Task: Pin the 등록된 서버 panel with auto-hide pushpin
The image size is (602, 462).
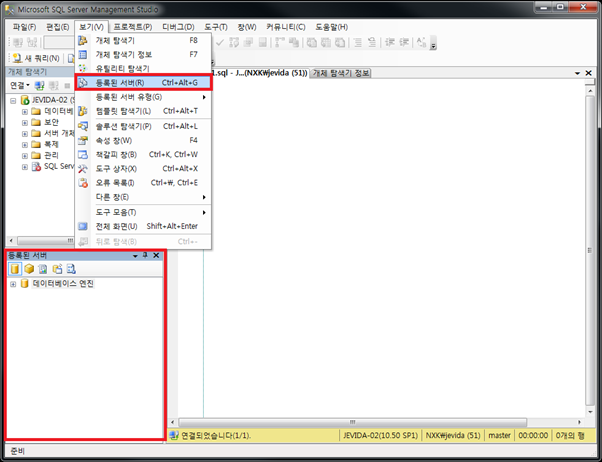Action: tap(145, 255)
